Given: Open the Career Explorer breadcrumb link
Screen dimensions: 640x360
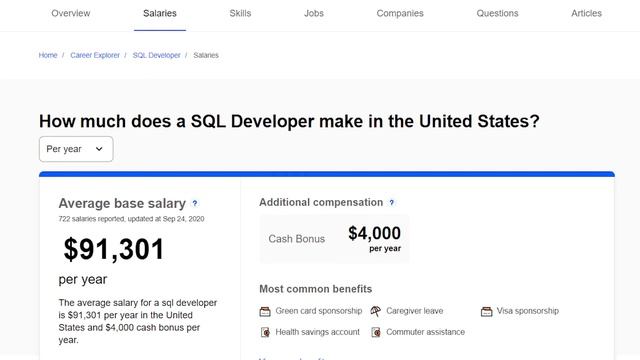Looking at the screenshot, I should coord(95,55).
